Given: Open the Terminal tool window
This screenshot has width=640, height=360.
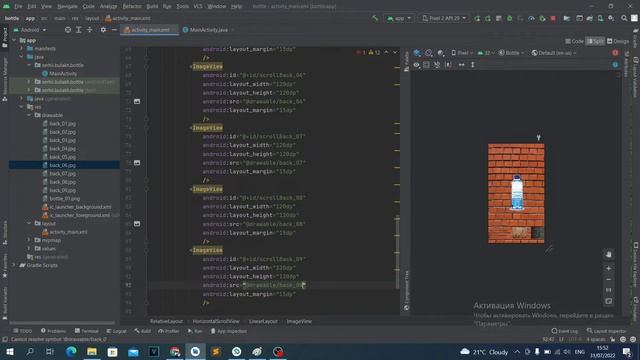Looking at the screenshot, I should (87, 331).
